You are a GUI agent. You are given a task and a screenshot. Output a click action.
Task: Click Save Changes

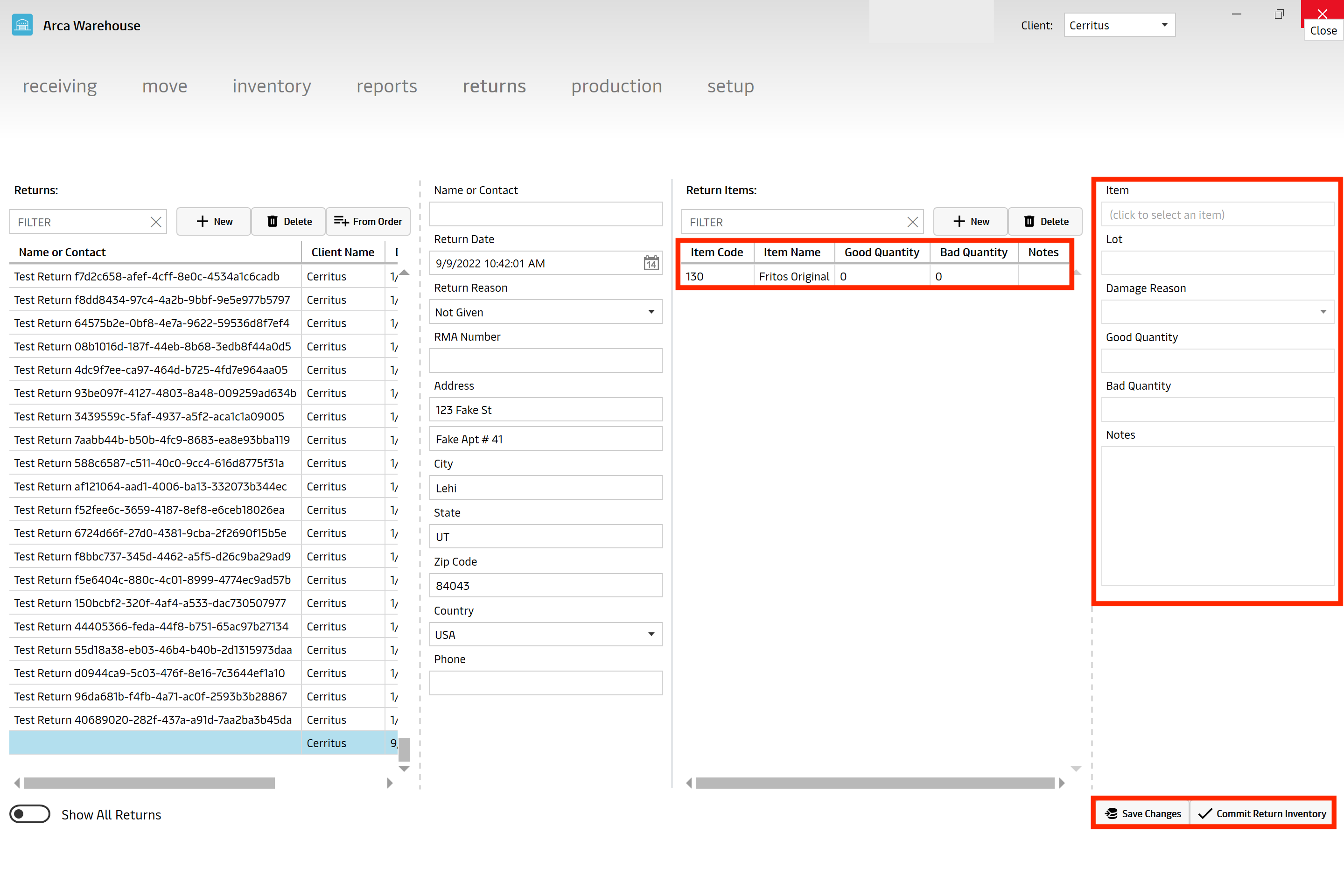pyautogui.click(x=1143, y=813)
